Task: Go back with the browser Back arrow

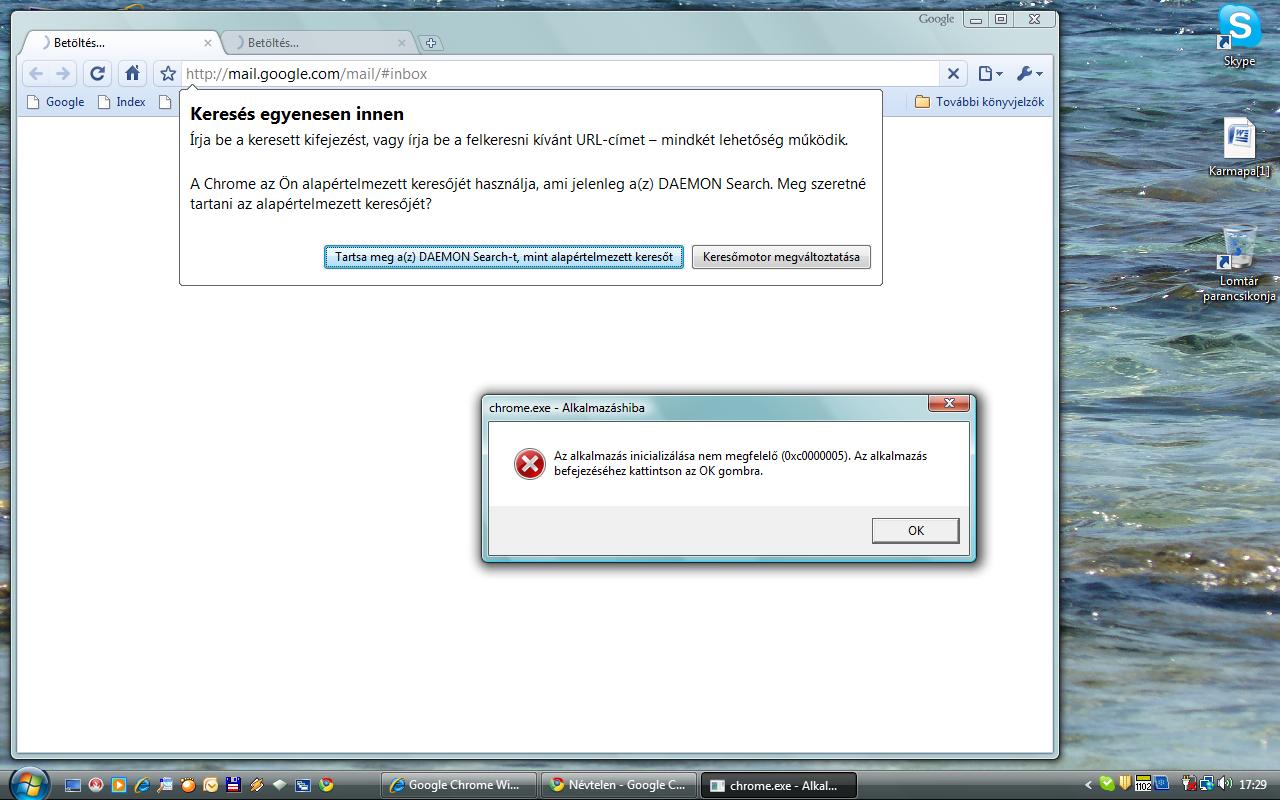Action: [x=36, y=73]
